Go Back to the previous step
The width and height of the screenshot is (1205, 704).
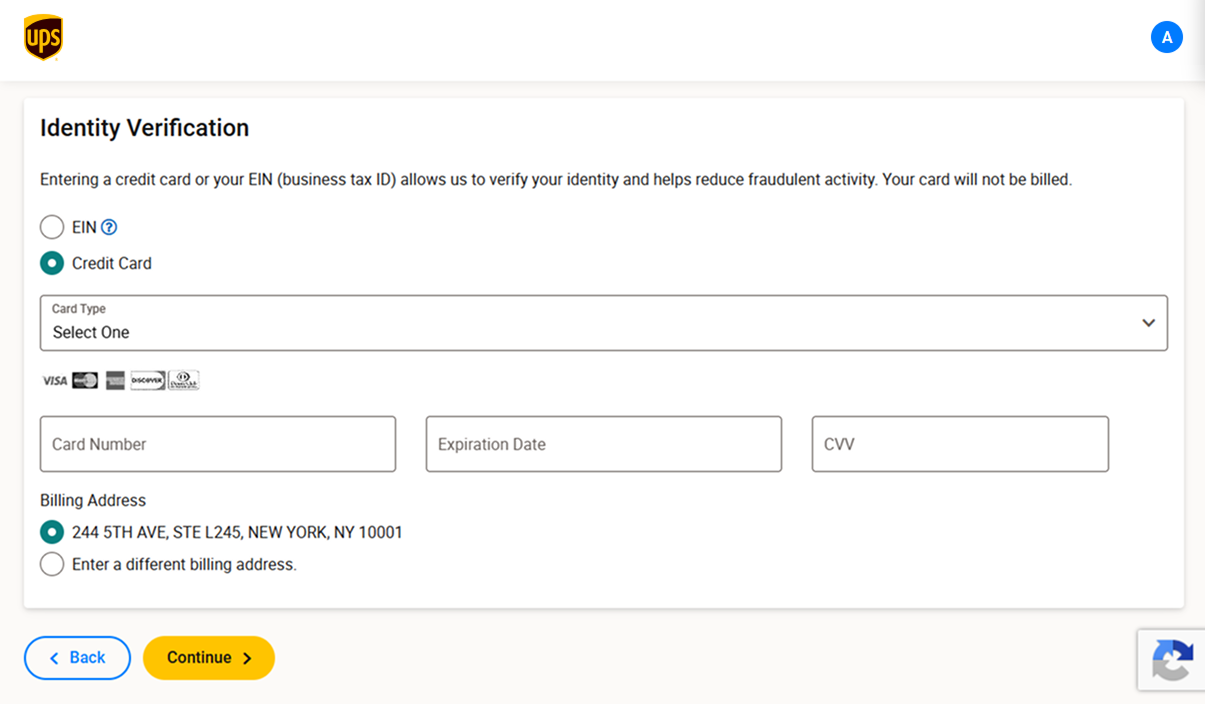[77, 658]
